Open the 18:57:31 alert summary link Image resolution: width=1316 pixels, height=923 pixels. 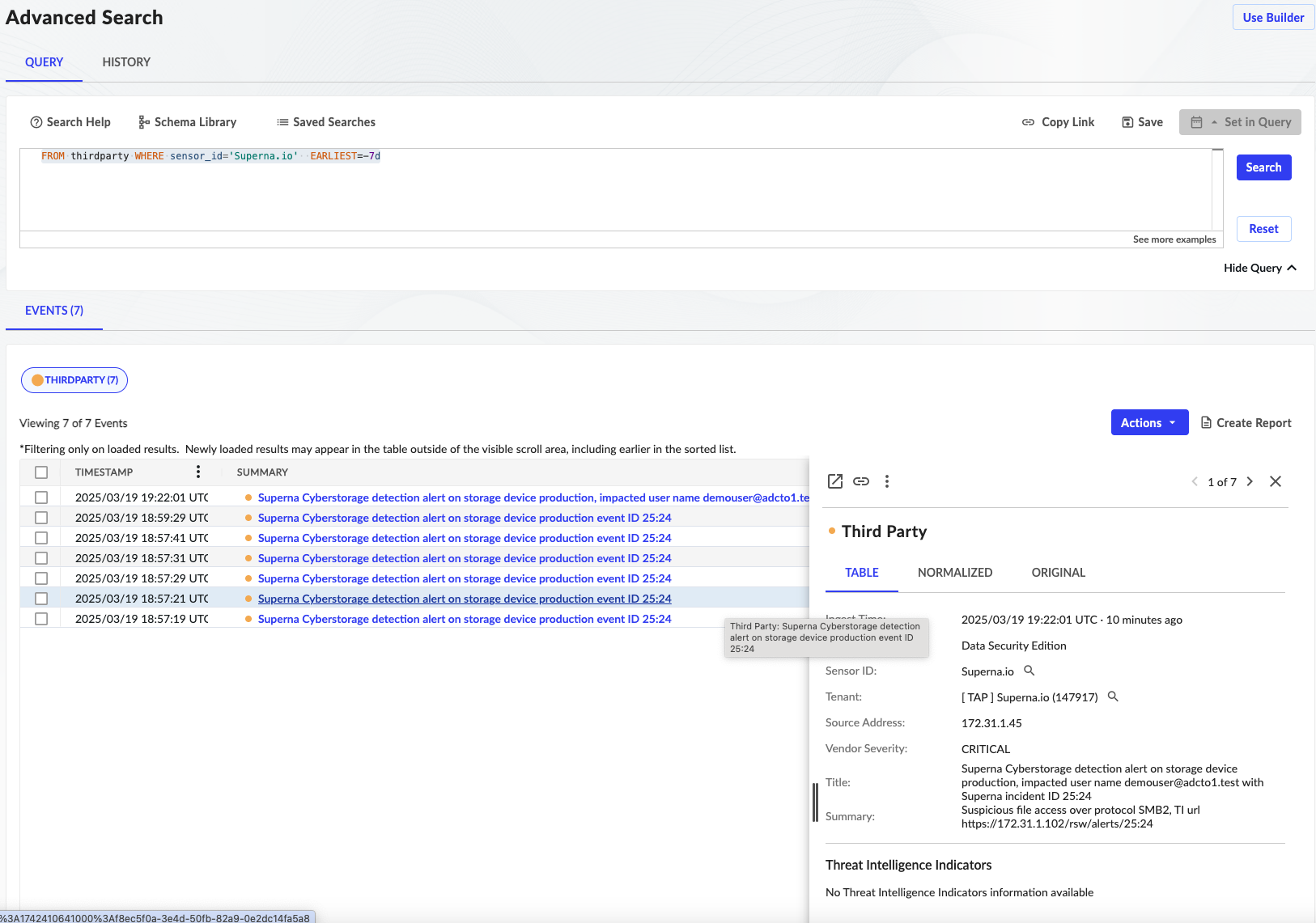(x=465, y=558)
